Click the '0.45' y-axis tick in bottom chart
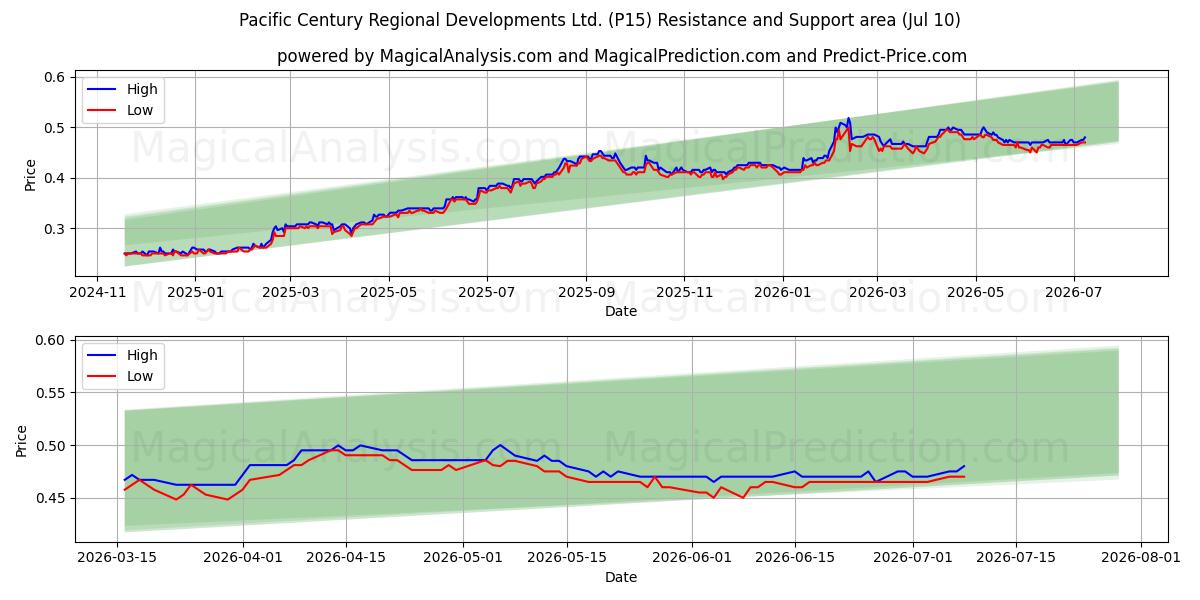Screen dimensions: 1200x600 52,498
